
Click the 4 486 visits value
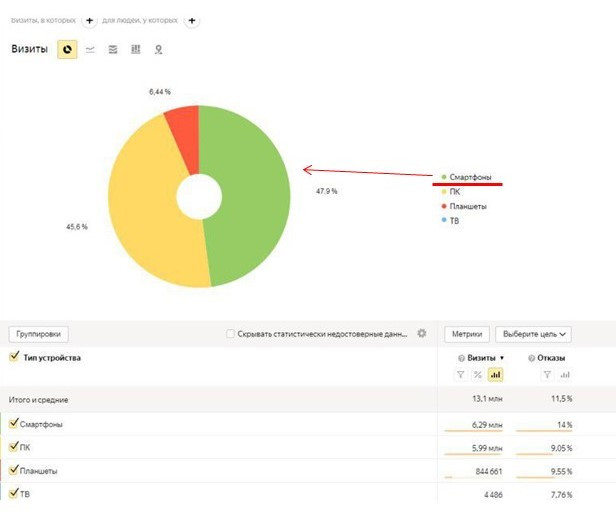coord(493,495)
